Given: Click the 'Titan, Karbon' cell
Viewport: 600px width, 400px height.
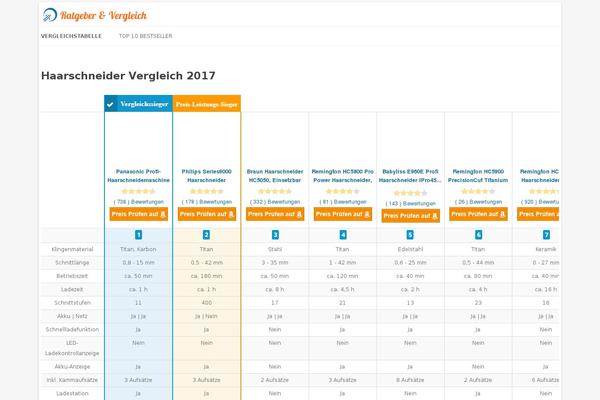Looking at the screenshot, I should 138,249.
